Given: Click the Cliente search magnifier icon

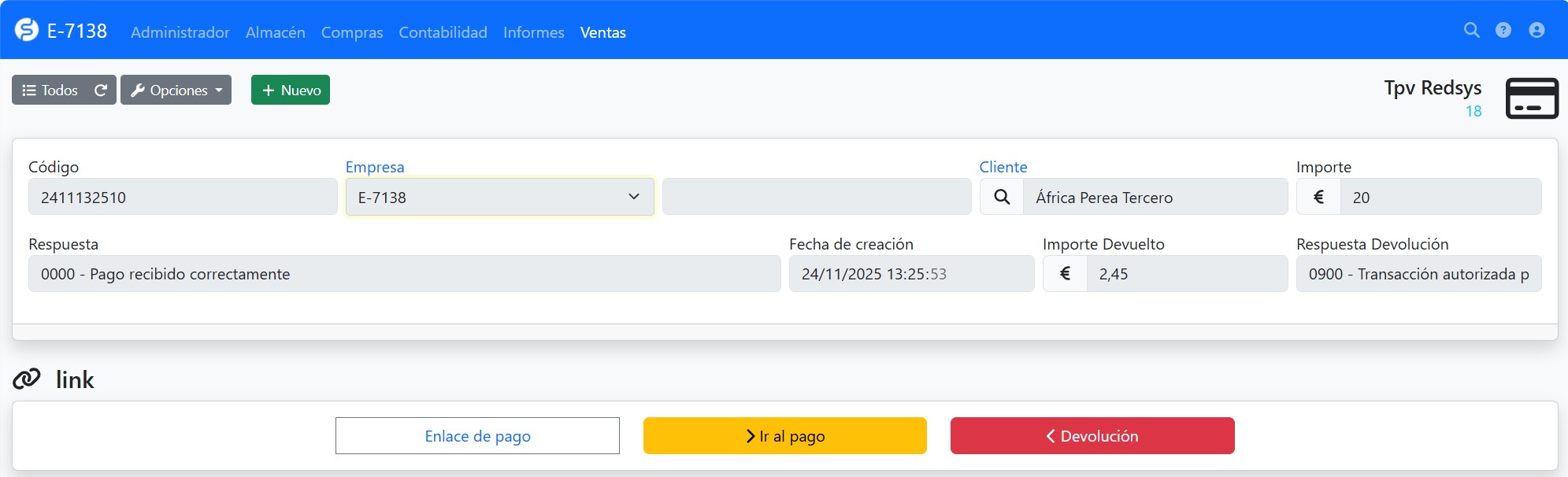Looking at the screenshot, I should 1002,197.
